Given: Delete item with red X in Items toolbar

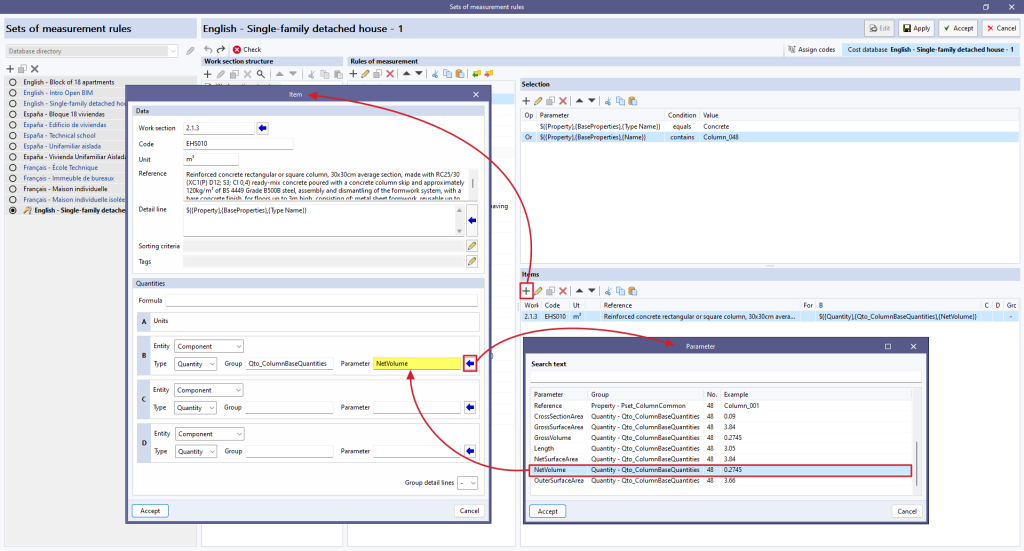Looking at the screenshot, I should coord(563,291).
